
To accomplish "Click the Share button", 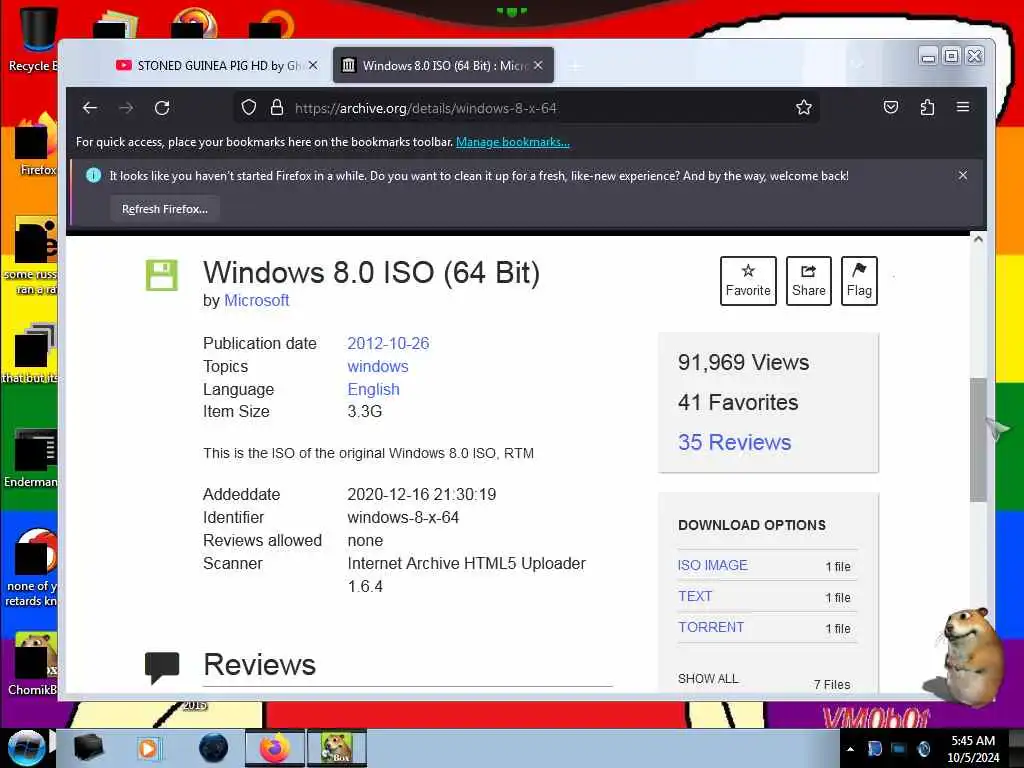I will [808, 281].
